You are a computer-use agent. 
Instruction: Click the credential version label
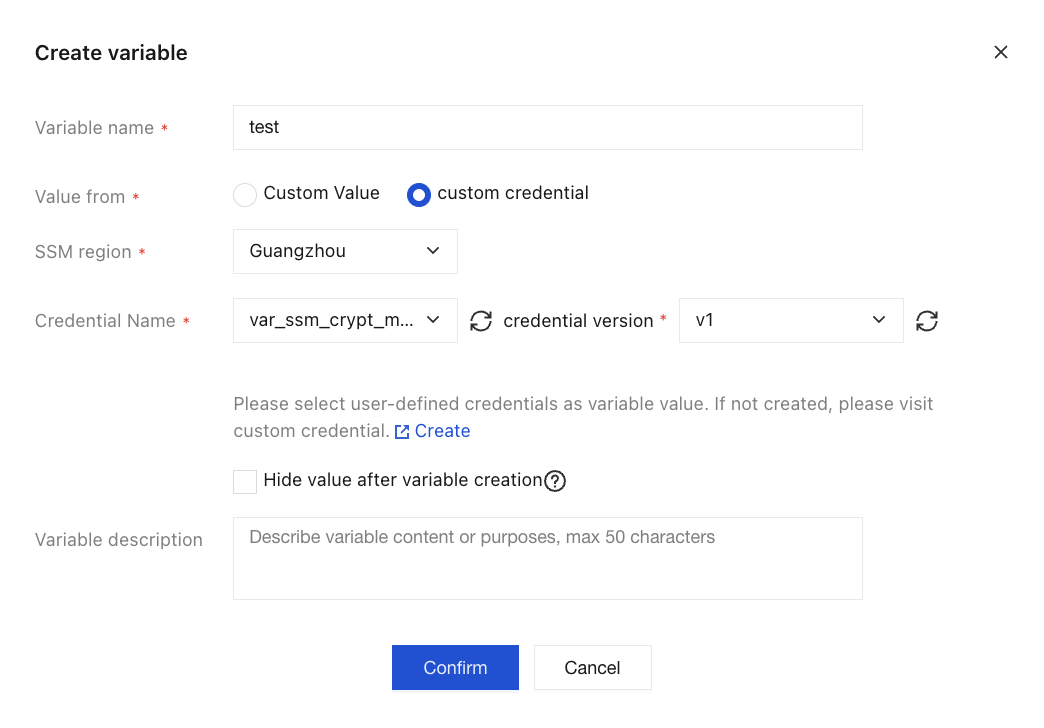pos(578,321)
